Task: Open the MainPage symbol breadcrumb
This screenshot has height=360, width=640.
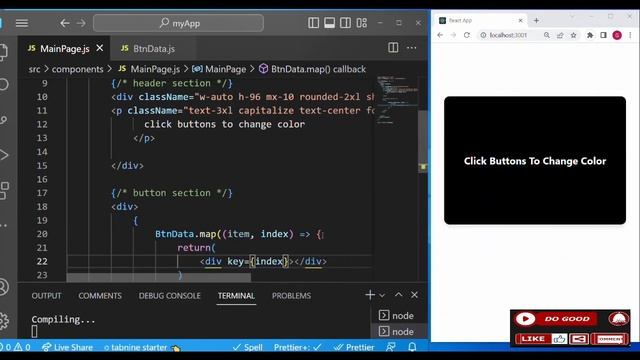Action: [219, 69]
